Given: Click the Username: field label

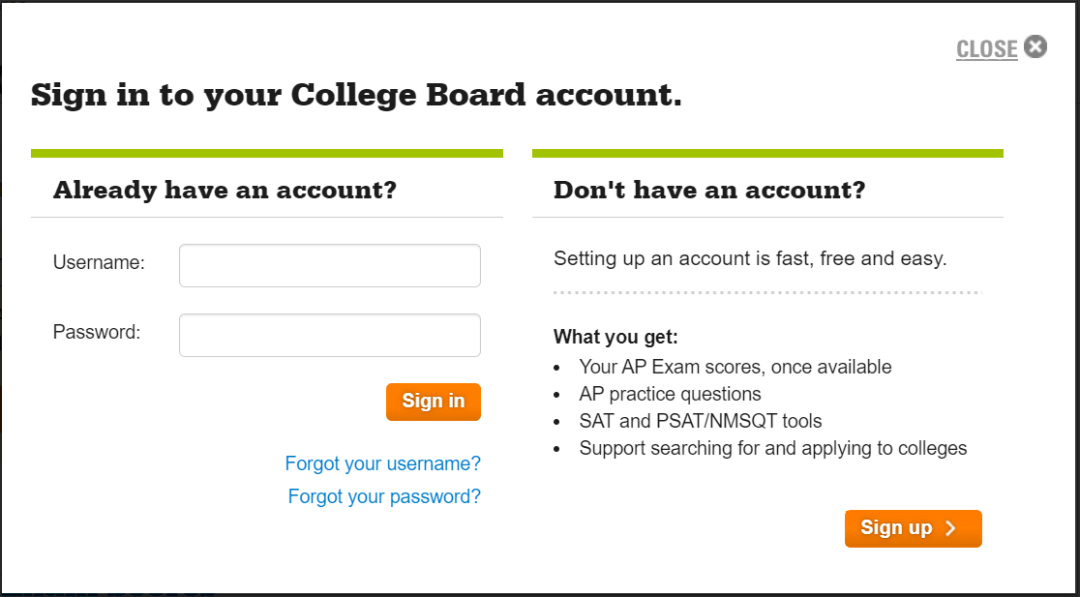Looking at the screenshot, I should click(x=99, y=263).
